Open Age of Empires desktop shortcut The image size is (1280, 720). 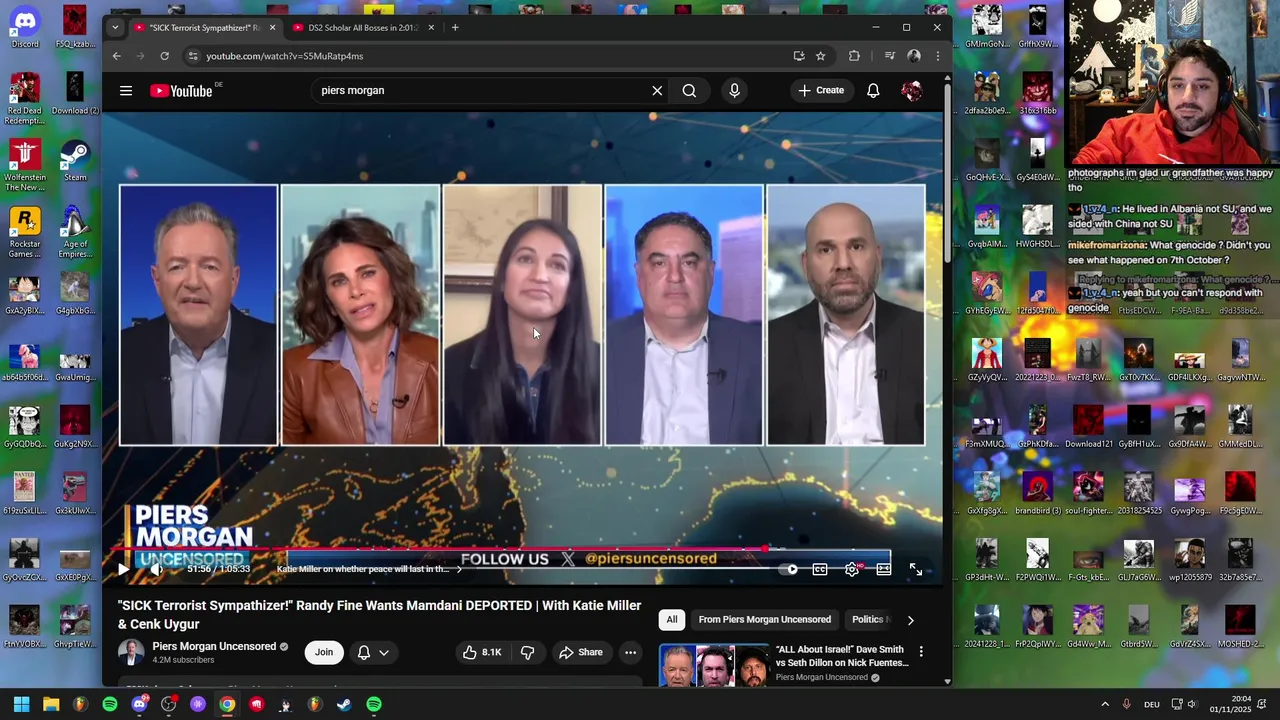click(75, 232)
